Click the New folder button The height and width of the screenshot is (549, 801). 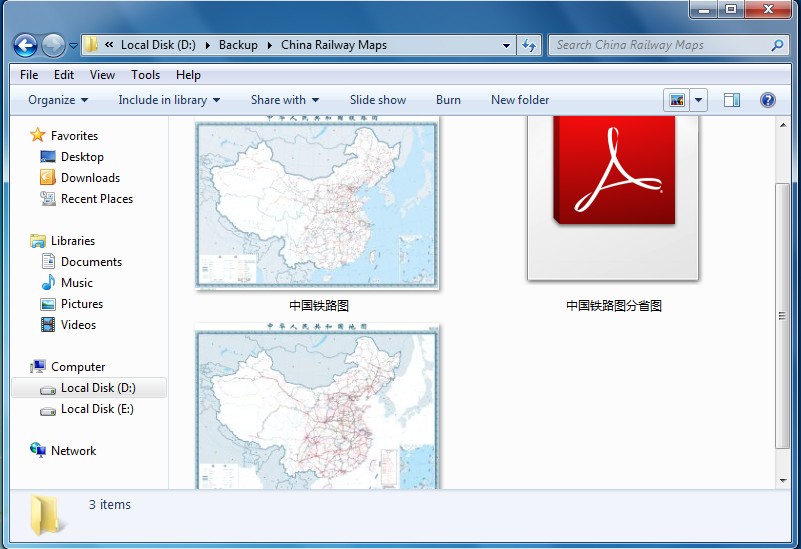[x=520, y=100]
